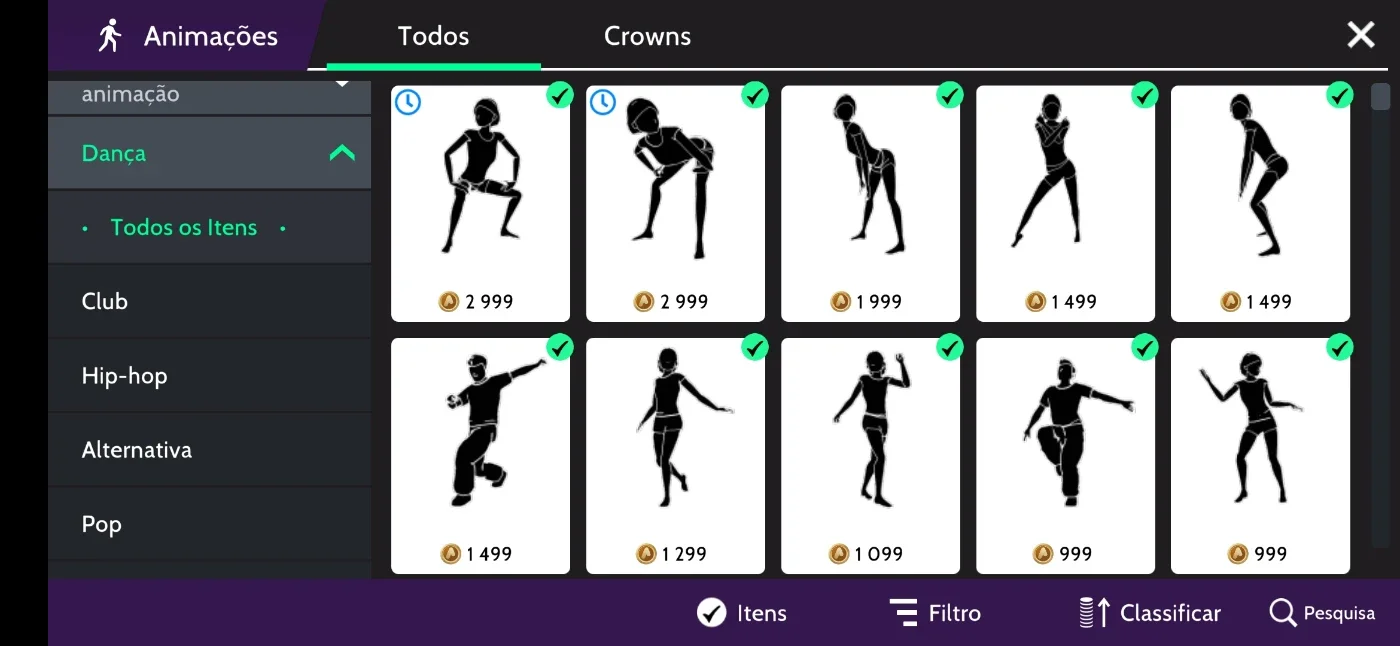Switch to the Todos tab
Screen dimensions: 1400x646
click(433, 36)
